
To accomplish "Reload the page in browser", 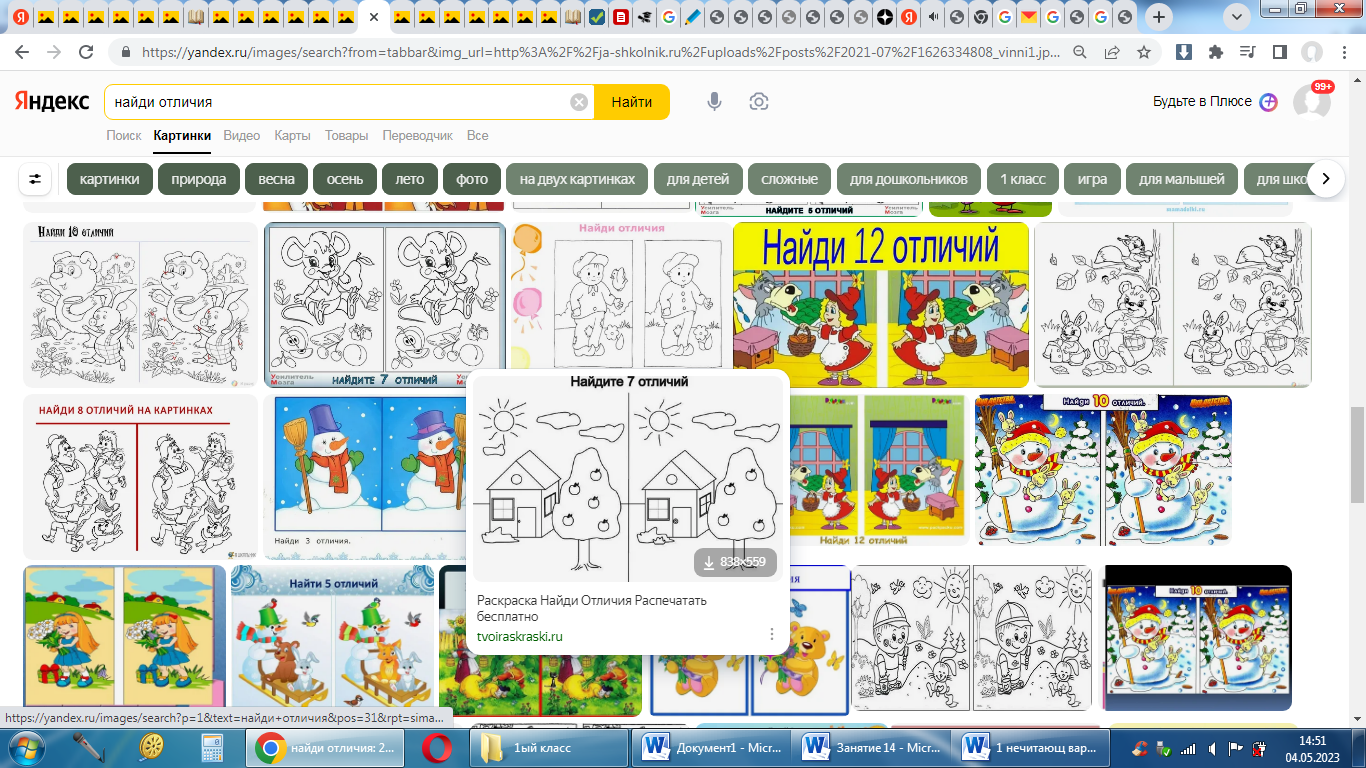I will 86,52.
